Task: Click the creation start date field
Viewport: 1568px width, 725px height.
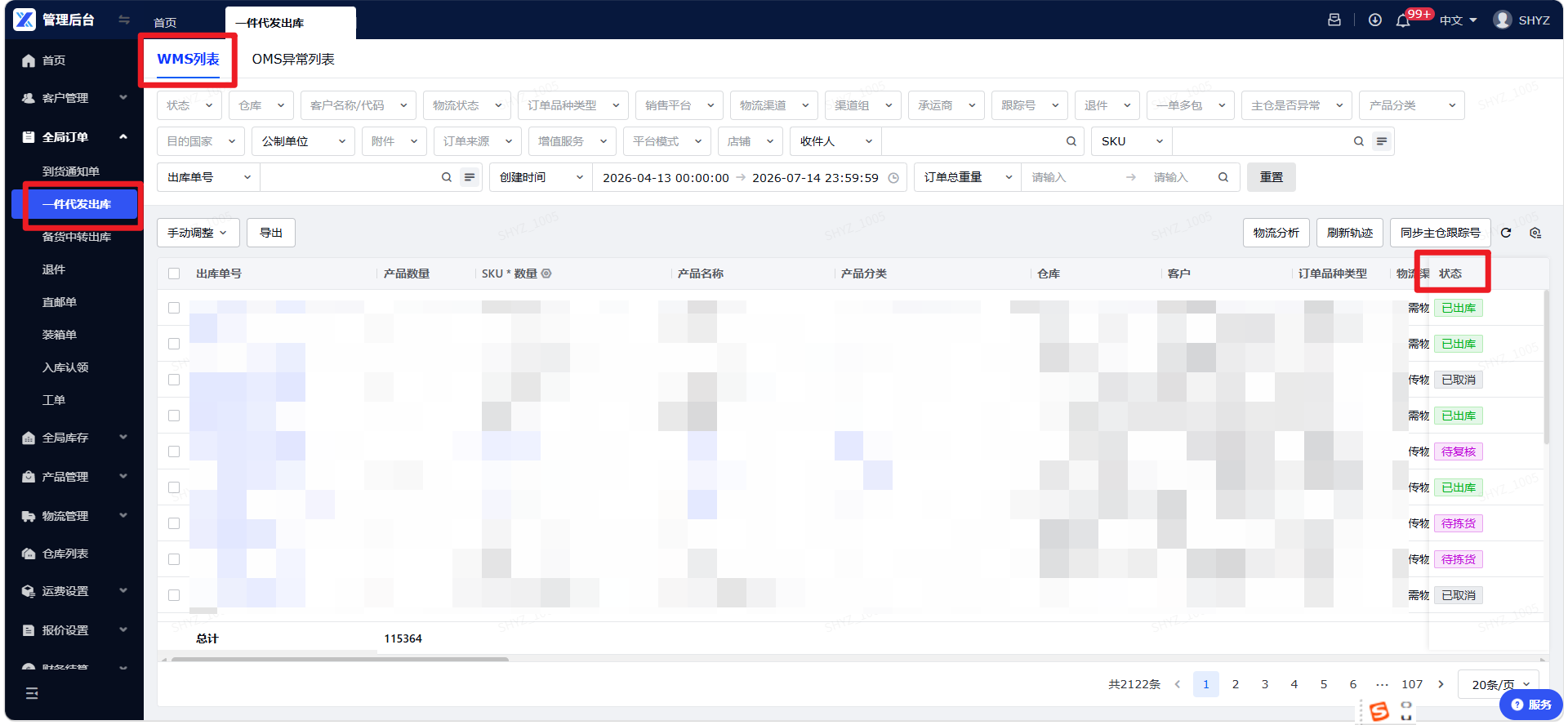Action: 666,178
